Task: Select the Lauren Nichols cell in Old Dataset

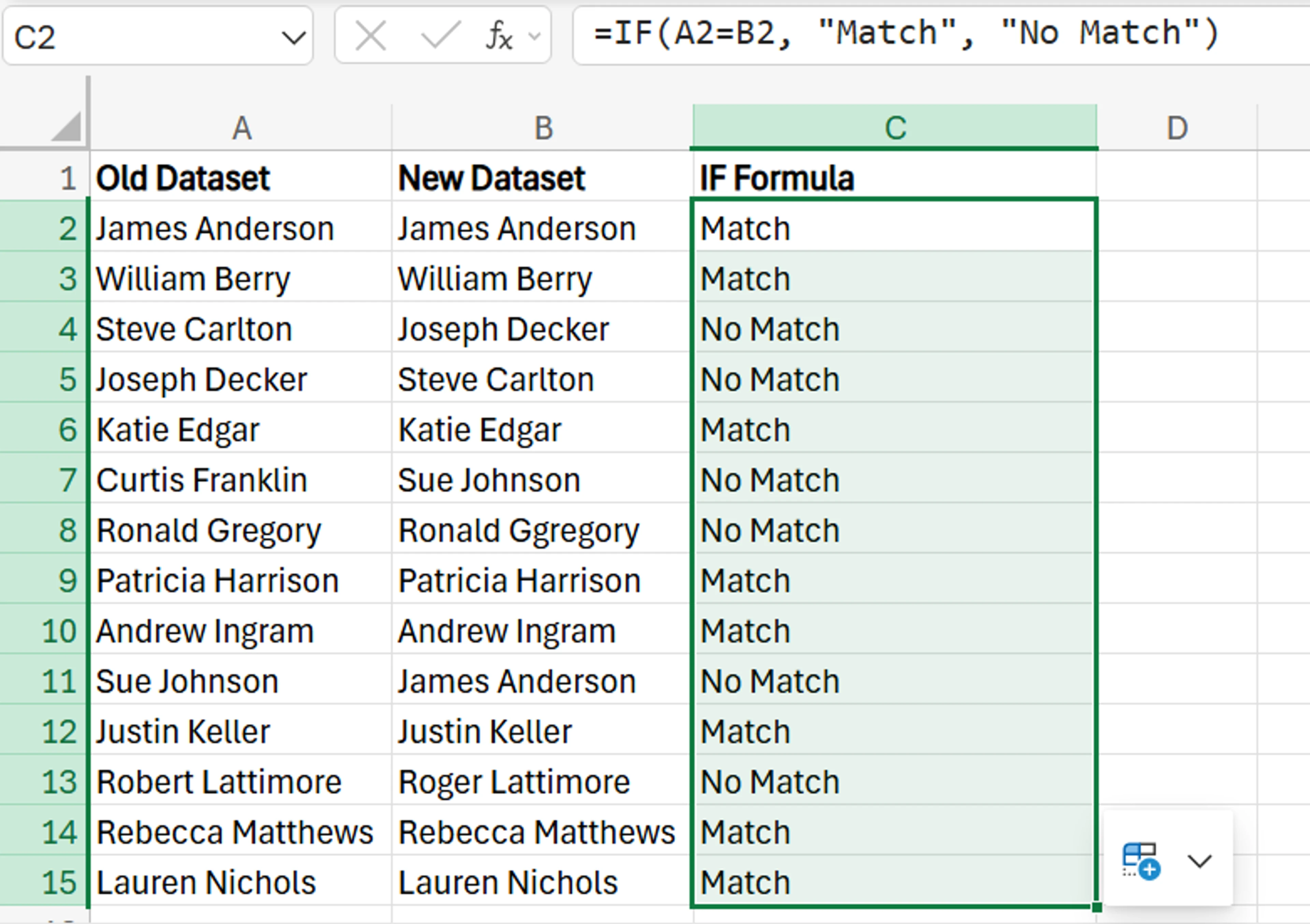Action: (x=239, y=881)
